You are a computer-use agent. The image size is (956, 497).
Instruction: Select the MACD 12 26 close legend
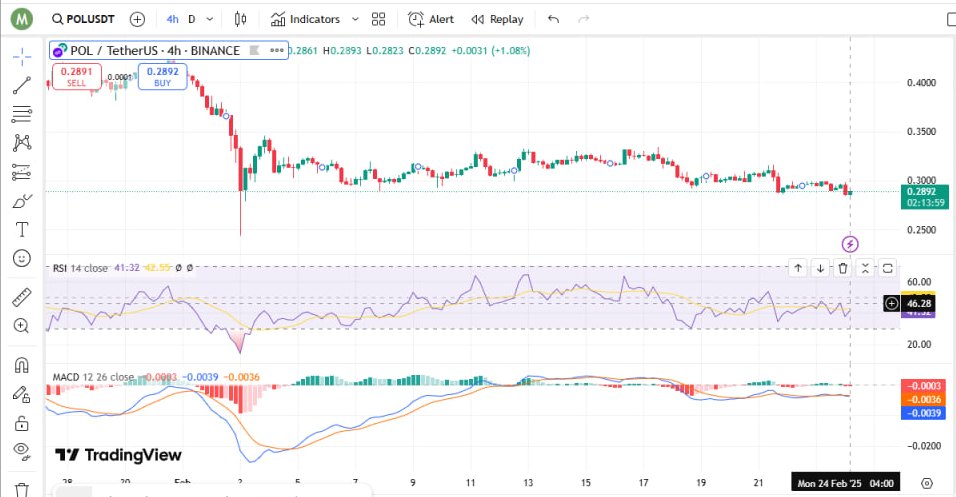click(x=93, y=377)
